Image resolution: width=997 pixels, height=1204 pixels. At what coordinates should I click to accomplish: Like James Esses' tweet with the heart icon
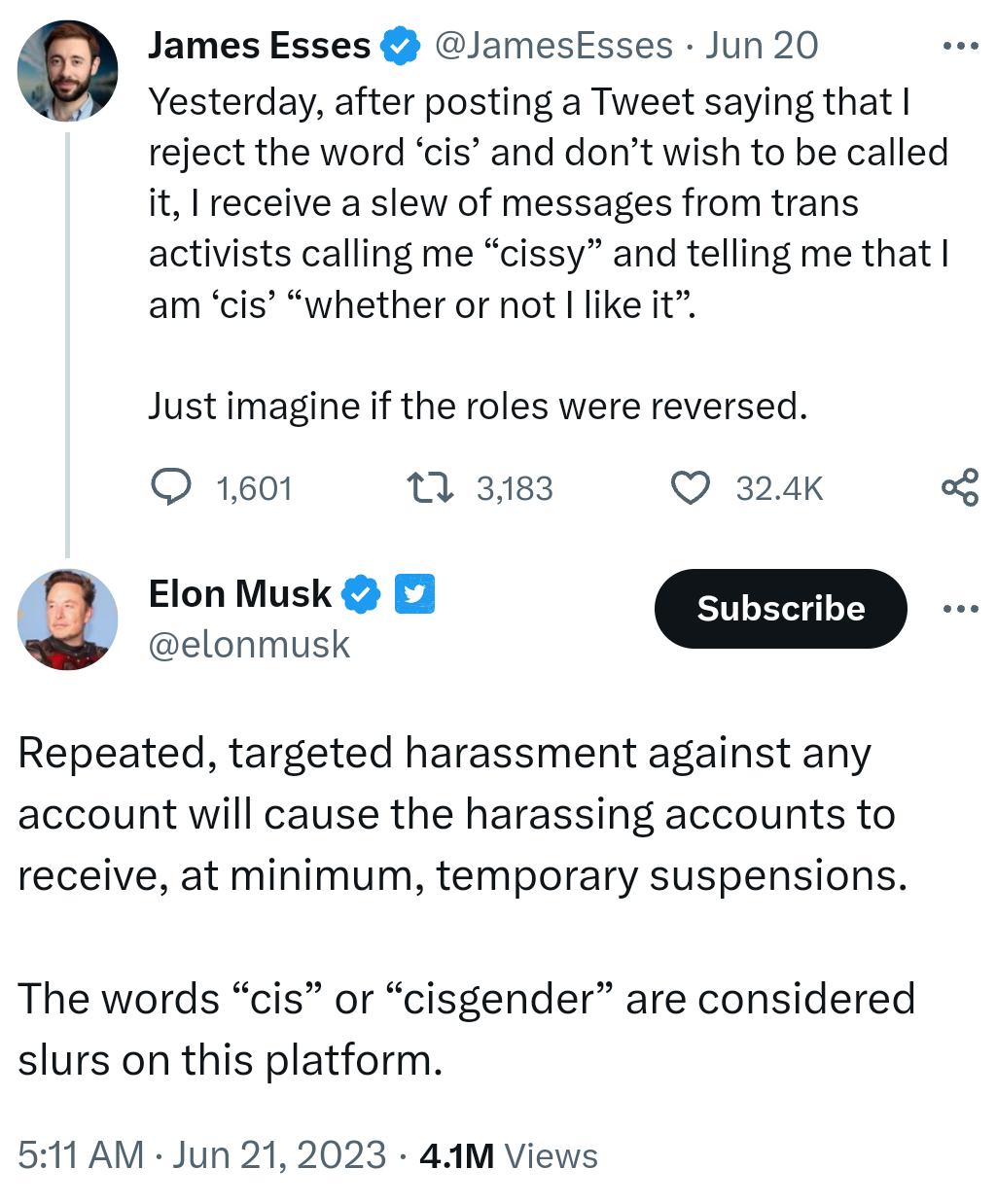[691, 487]
